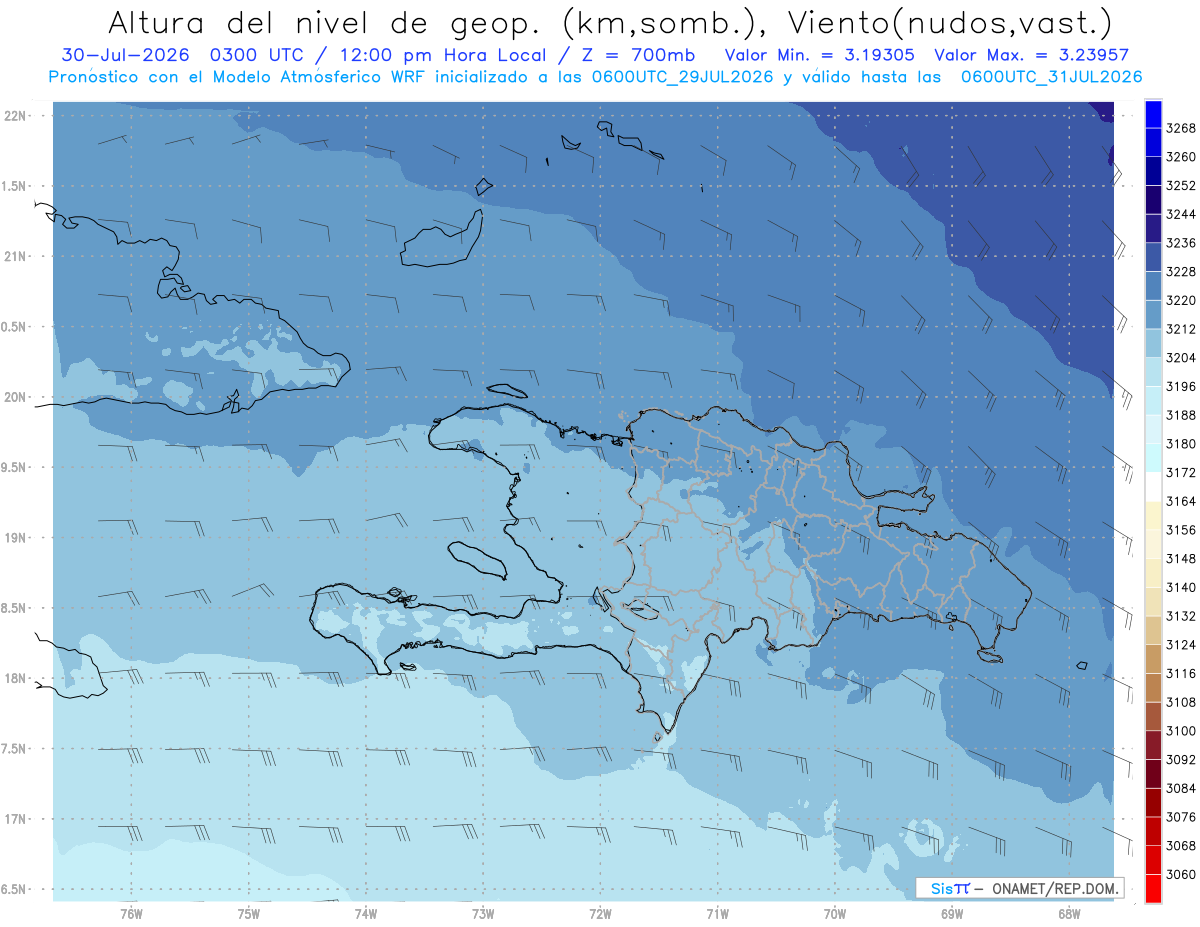The height and width of the screenshot is (927, 1200).
Task: Click the '68W' longitude axis label
Action: click(1069, 914)
